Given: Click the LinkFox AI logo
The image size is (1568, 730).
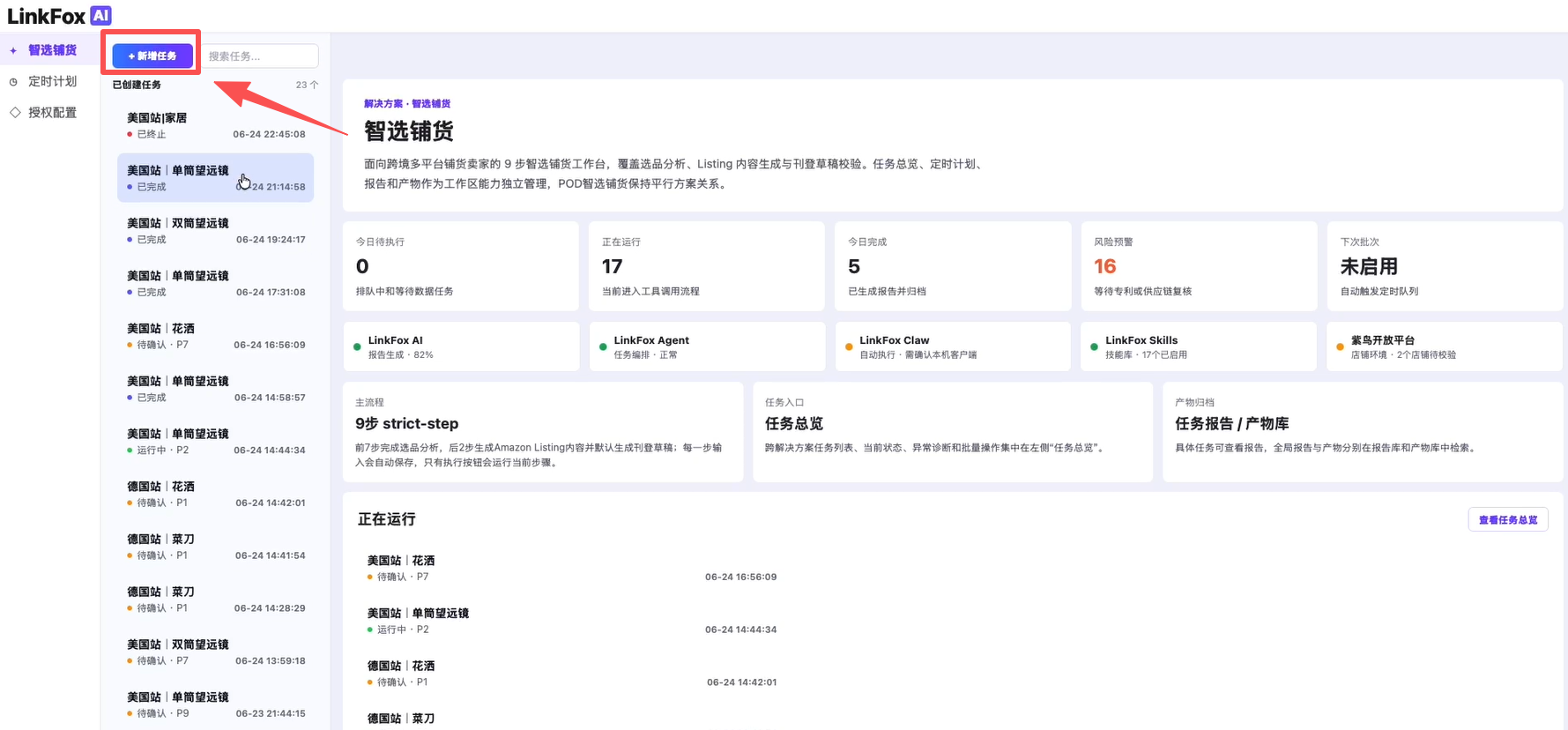Looking at the screenshot, I should point(59,15).
